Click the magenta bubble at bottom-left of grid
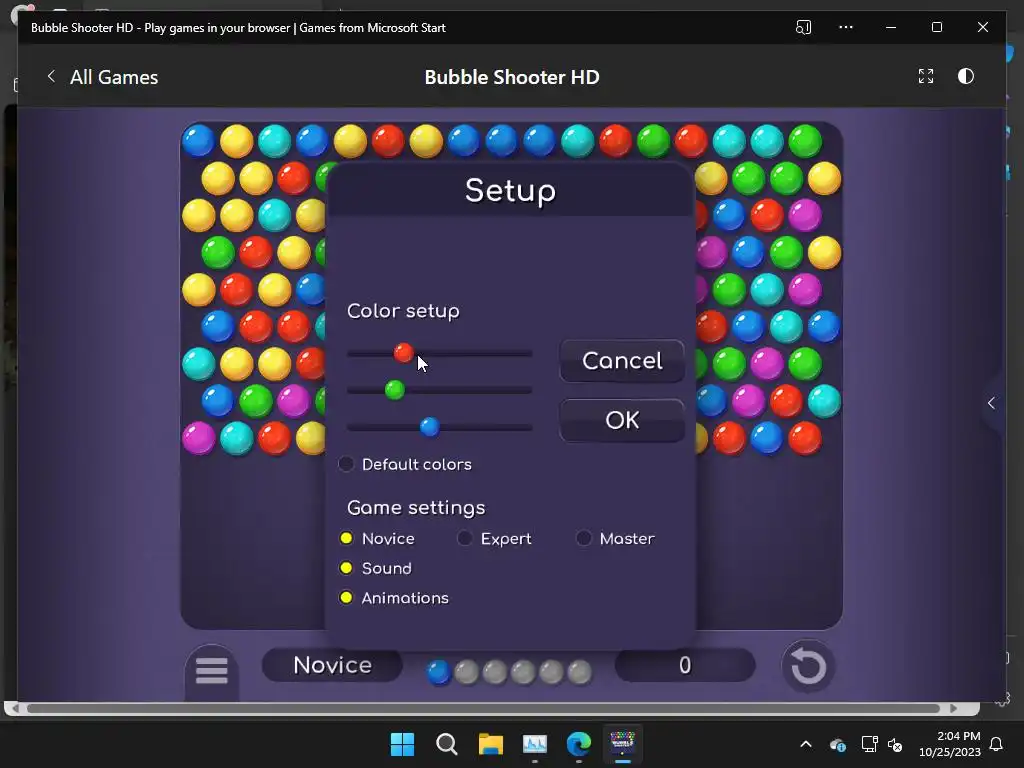Image resolution: width=1024 pixels, height=768 pixels. pyautogui.click(x=199, y=438)
